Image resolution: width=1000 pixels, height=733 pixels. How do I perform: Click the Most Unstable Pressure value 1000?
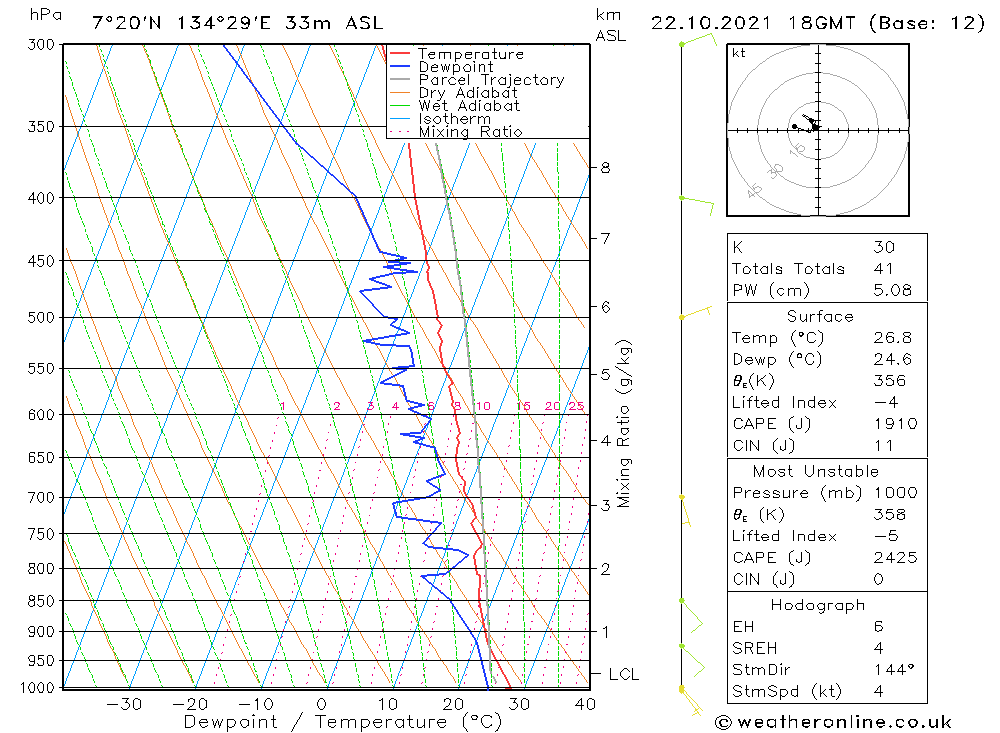(895, 492)
